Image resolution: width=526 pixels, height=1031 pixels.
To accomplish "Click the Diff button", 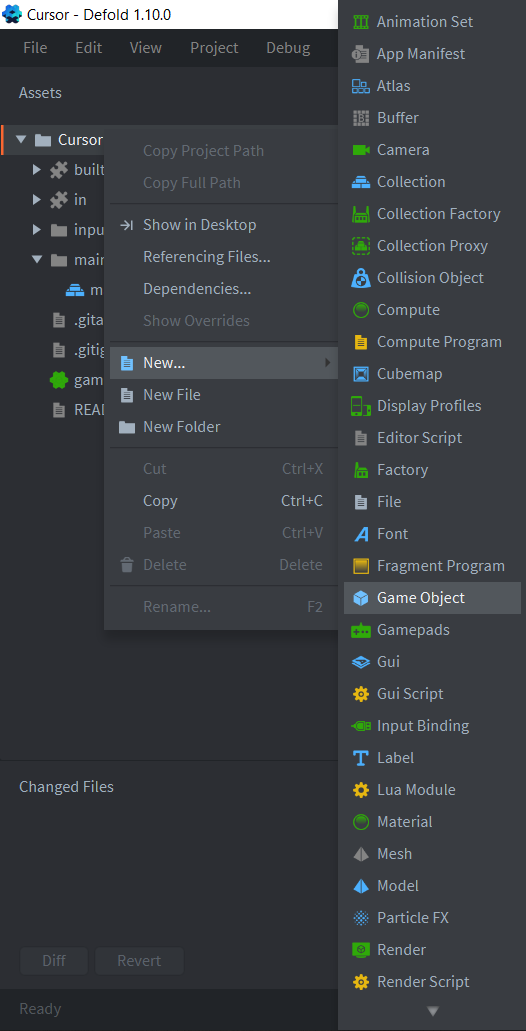I will coord(54,961).
